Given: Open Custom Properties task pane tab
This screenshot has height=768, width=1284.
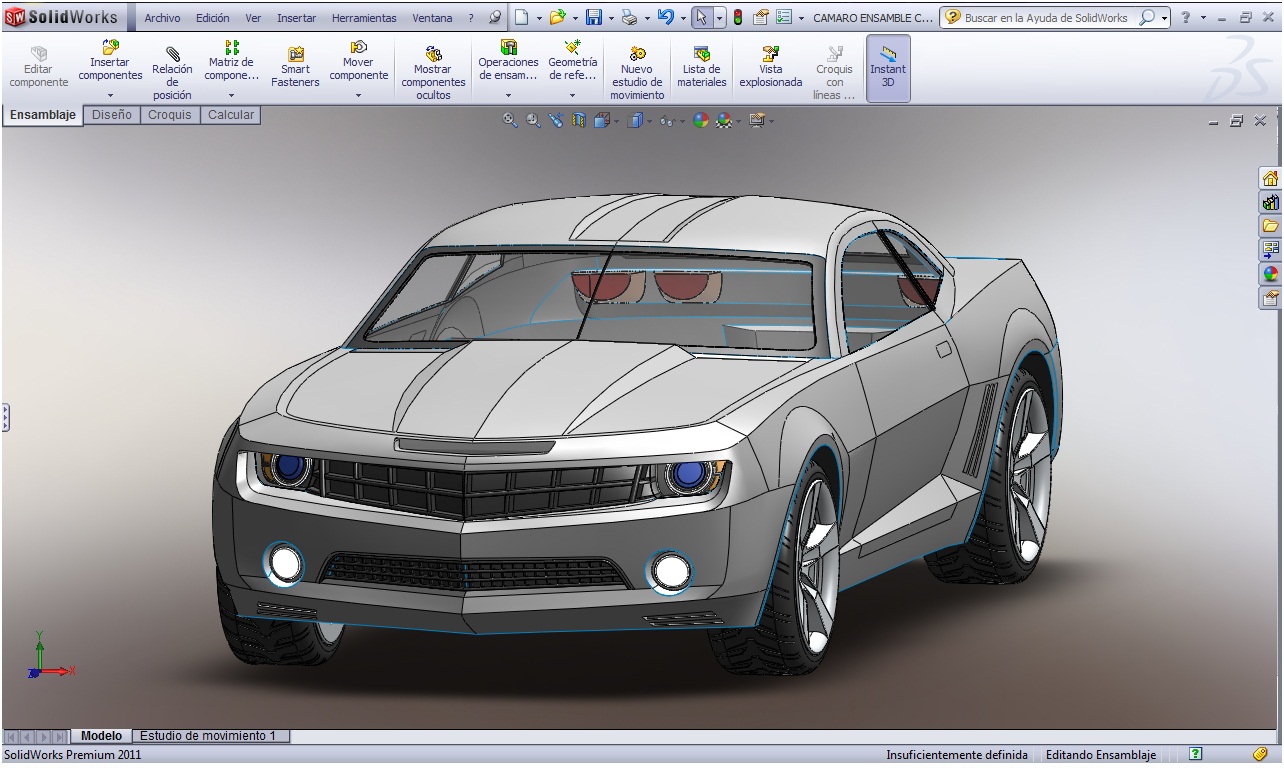Looking at the screenshot, I should click(1270, 297).
